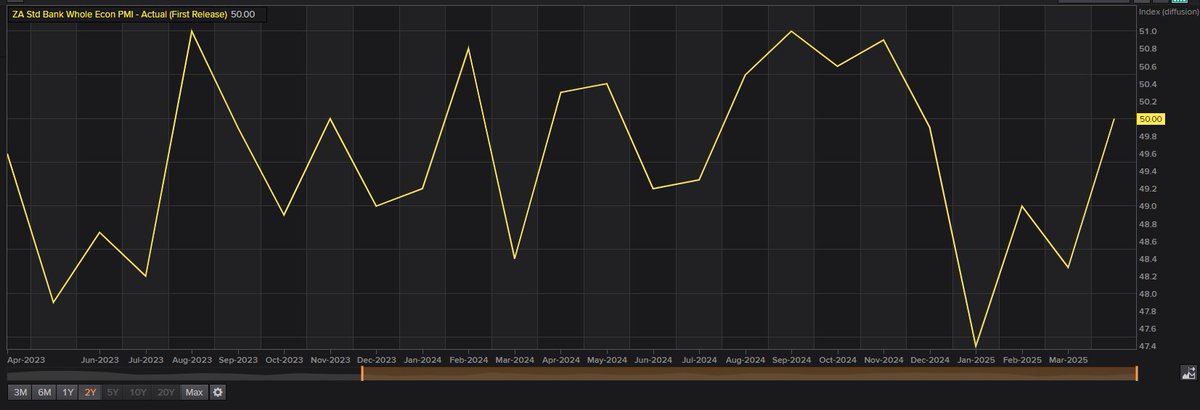
Task: Click the Jun-2024 x-axis label
Action: (x=652, y=358)
